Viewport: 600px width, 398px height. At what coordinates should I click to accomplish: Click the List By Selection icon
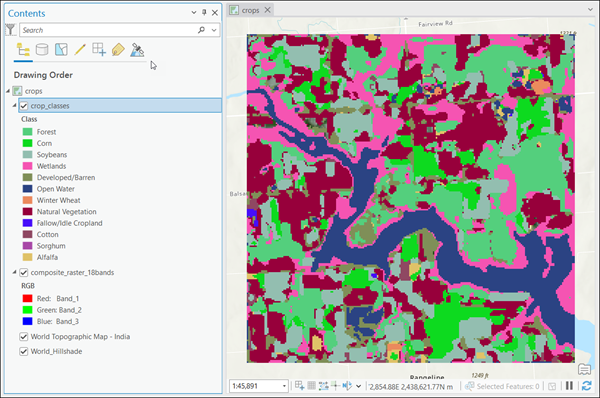pyautogui.click(x=61, y=49)
